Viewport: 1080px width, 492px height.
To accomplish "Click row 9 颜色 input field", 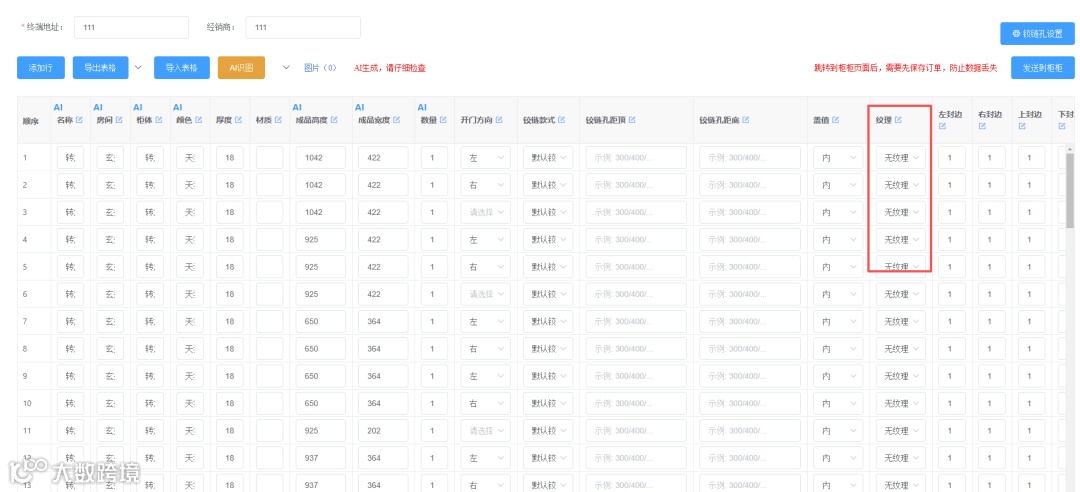I will pos(190,376).
